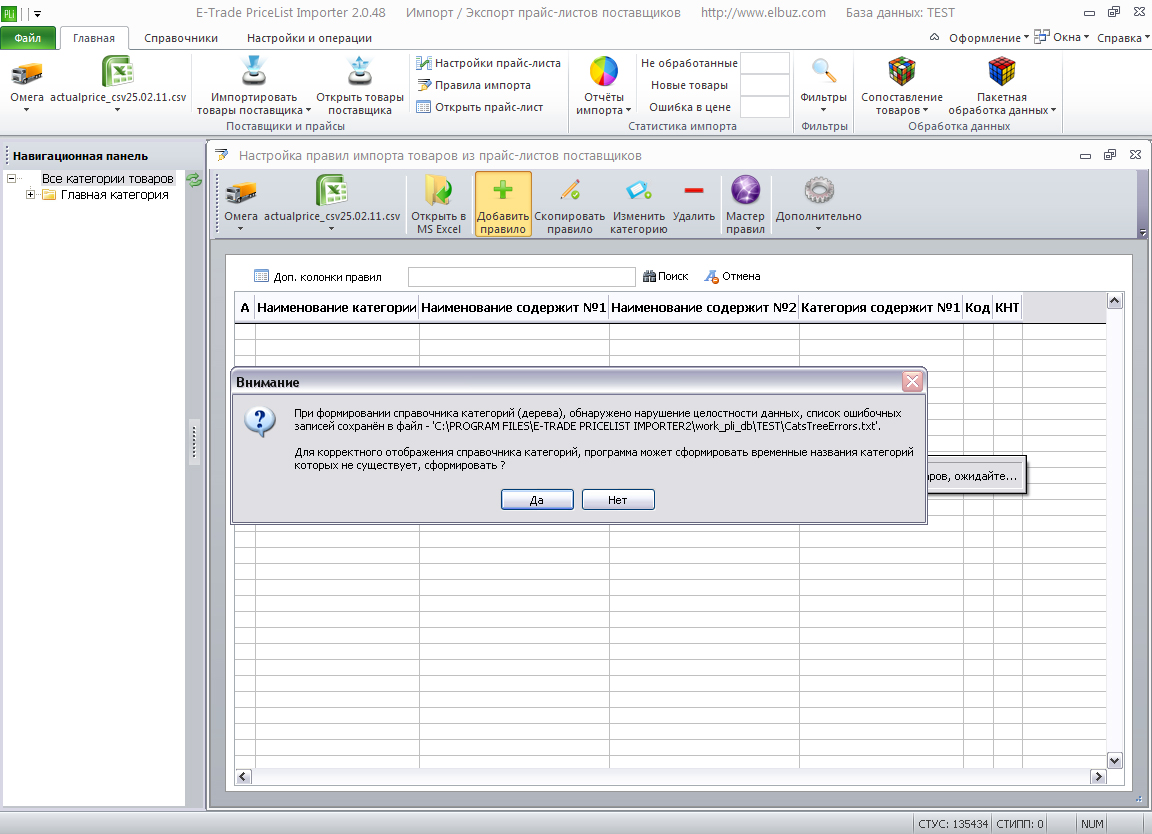Click Открыть прайс-лист in ribbon
This screenshot has width=1152, height=834.
point(480,107)
